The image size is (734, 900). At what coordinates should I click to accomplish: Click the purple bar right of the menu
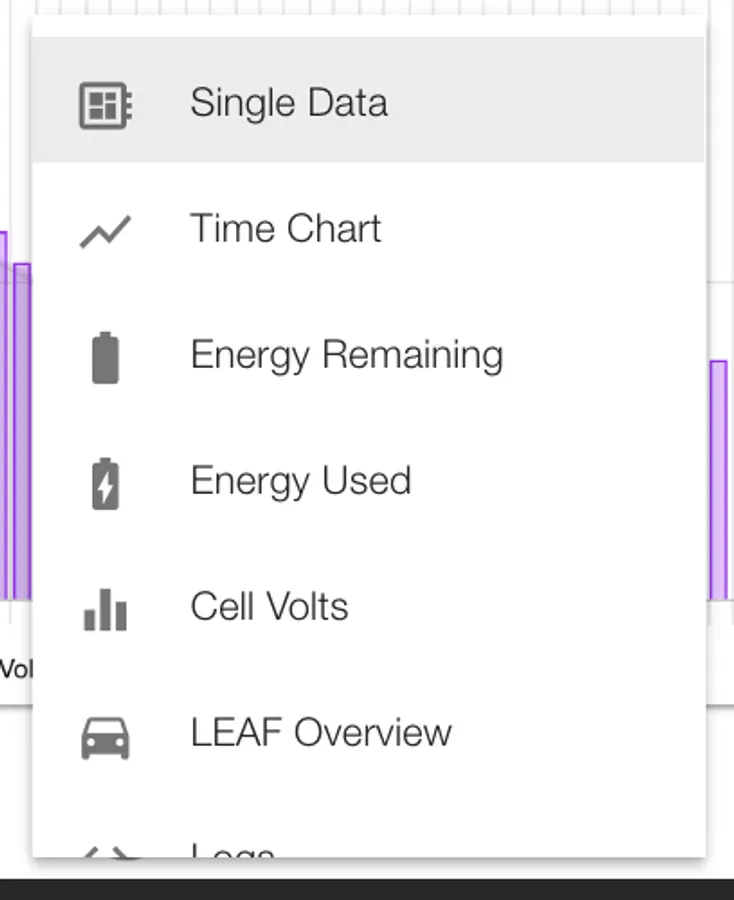tap(719, 480)
